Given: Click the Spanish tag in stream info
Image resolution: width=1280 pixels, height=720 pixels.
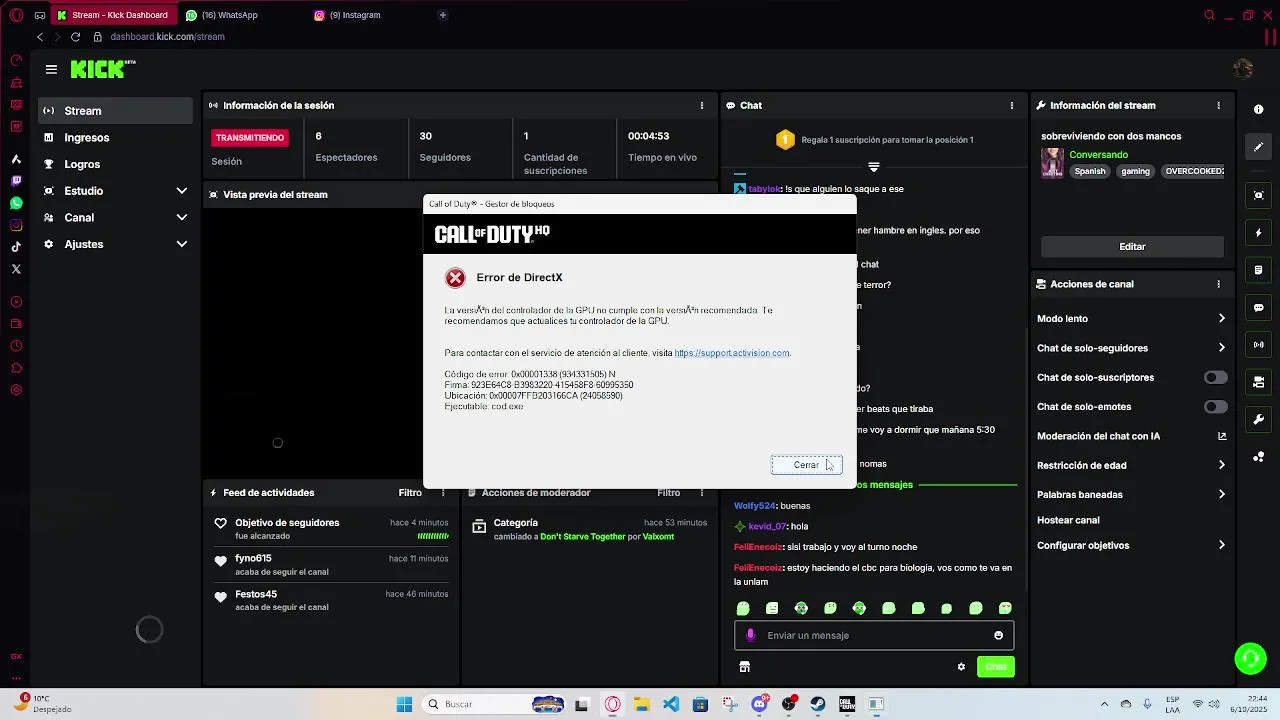Looking at the screenshot, I should point(1090,171).
